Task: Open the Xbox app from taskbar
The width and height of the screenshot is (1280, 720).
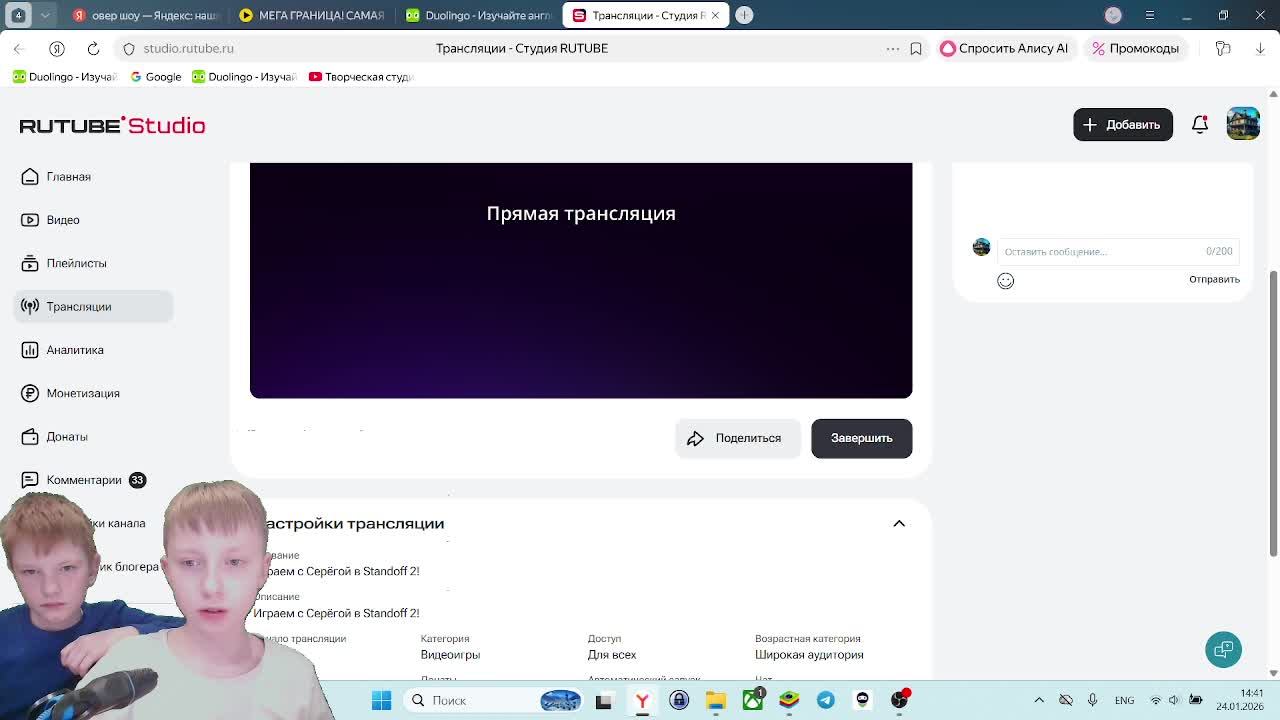Action: [753, 700]
